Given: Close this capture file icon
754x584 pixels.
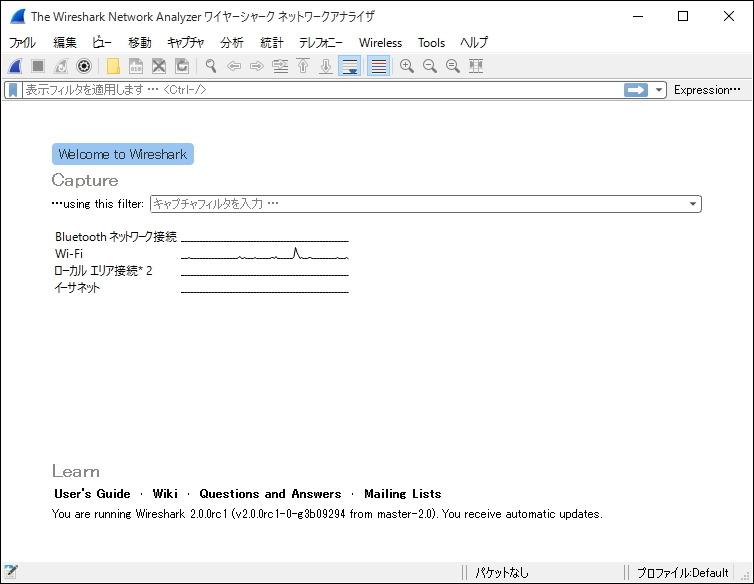Looking at the screenshot, I should tap(159, 66).
